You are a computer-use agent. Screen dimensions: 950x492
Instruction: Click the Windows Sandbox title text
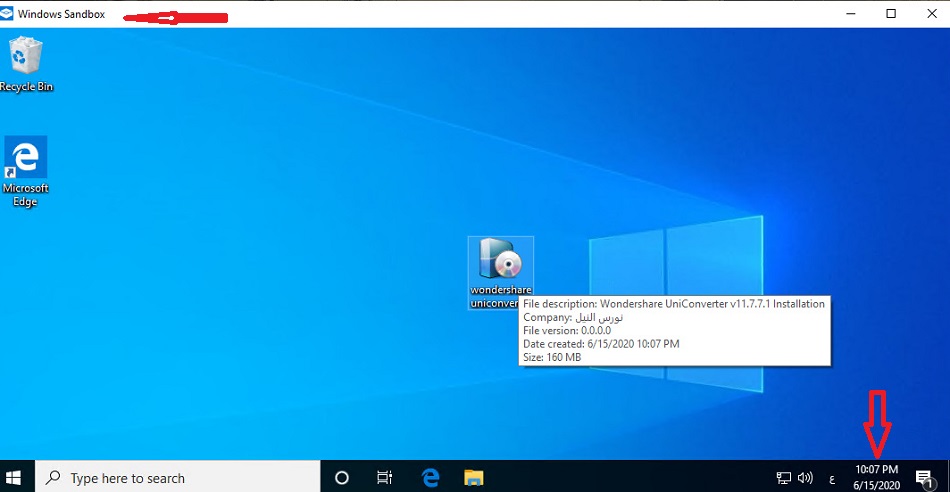61,14
